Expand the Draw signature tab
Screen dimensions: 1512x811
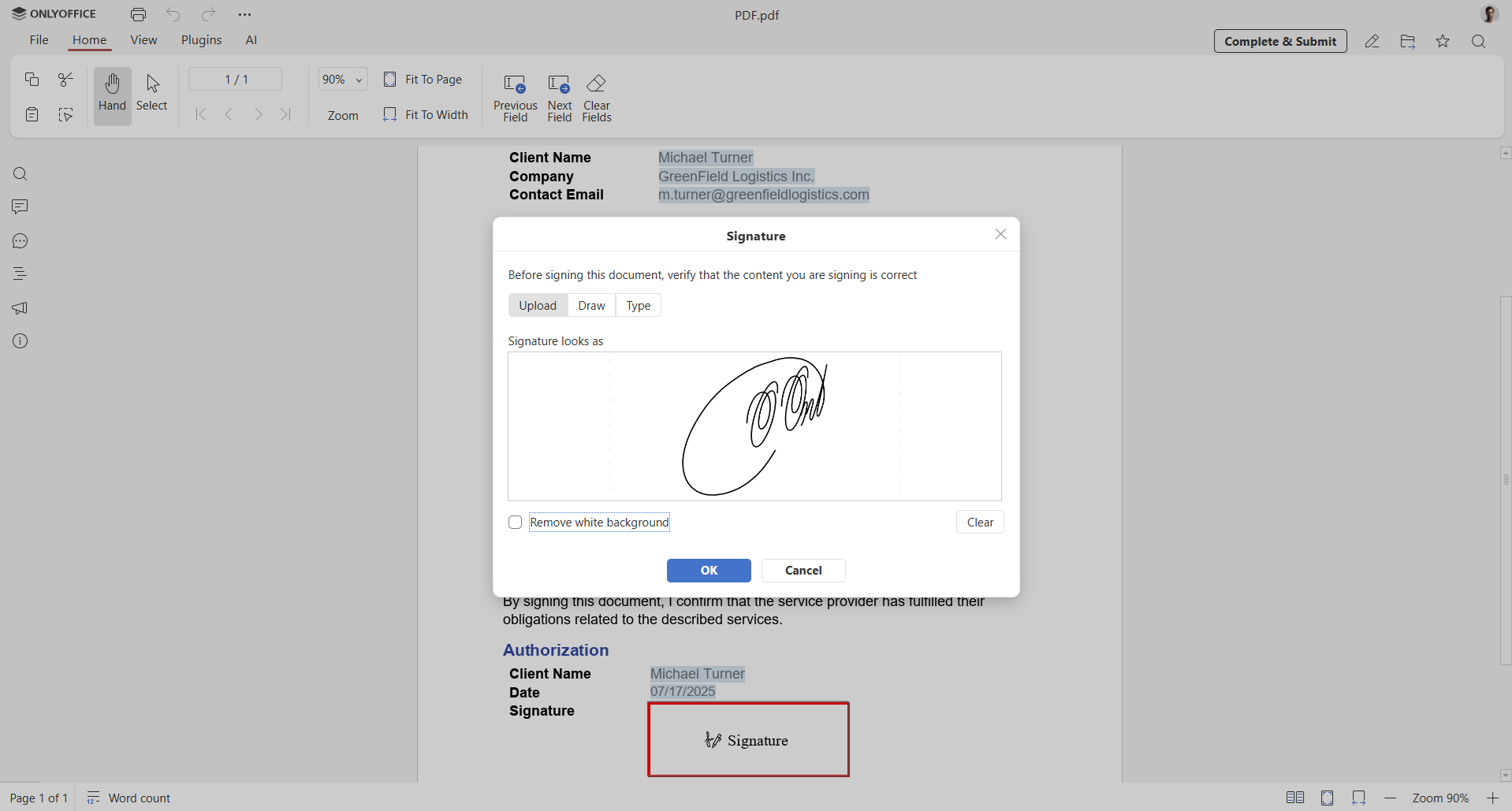pyautogui.click(x=591, y=305)
